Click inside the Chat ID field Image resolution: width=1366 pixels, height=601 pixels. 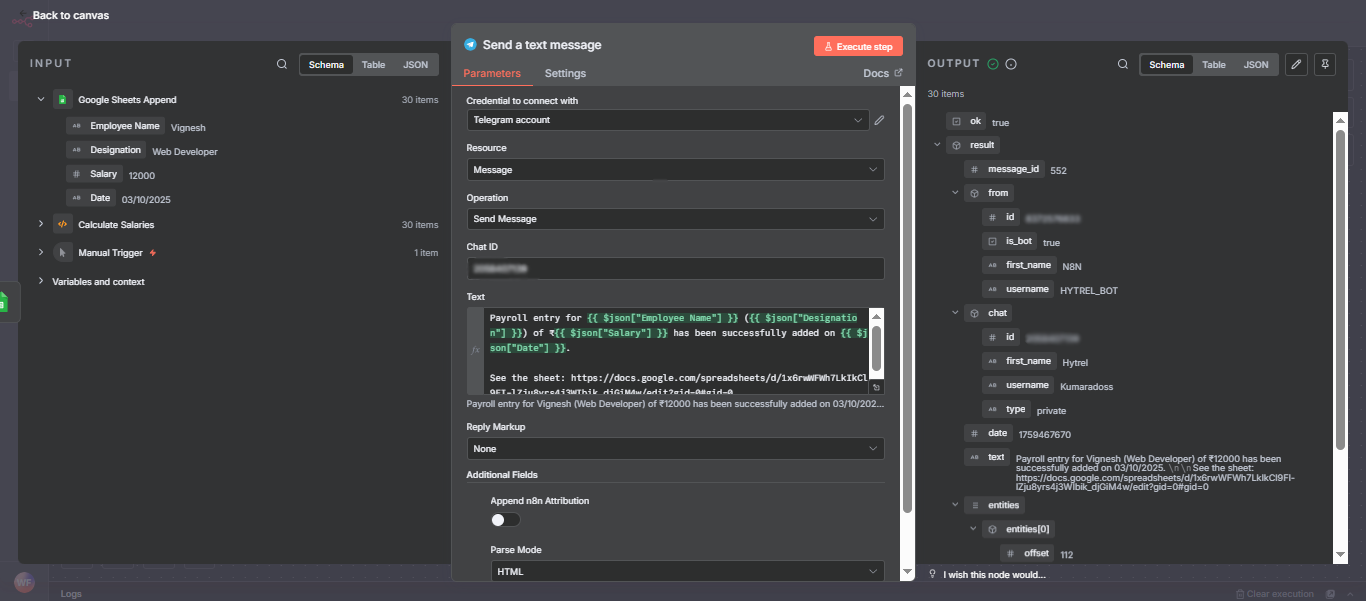(675, 268)
